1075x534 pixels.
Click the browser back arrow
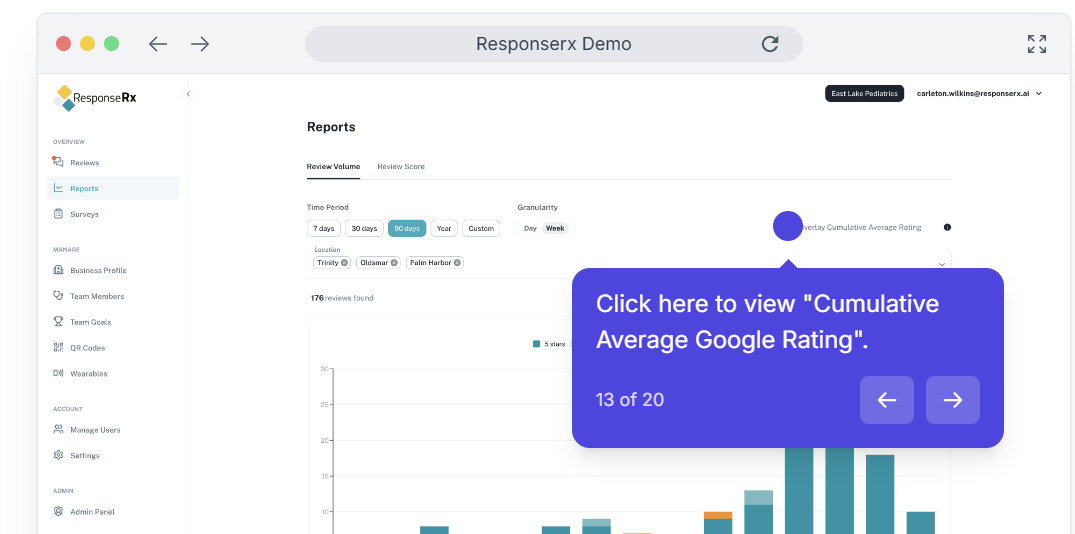pos(158,44)
